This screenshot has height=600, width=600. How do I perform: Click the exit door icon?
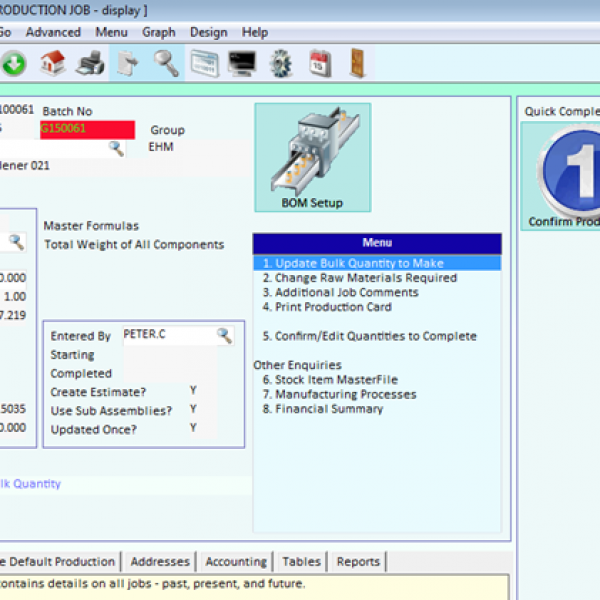[358, 63]
